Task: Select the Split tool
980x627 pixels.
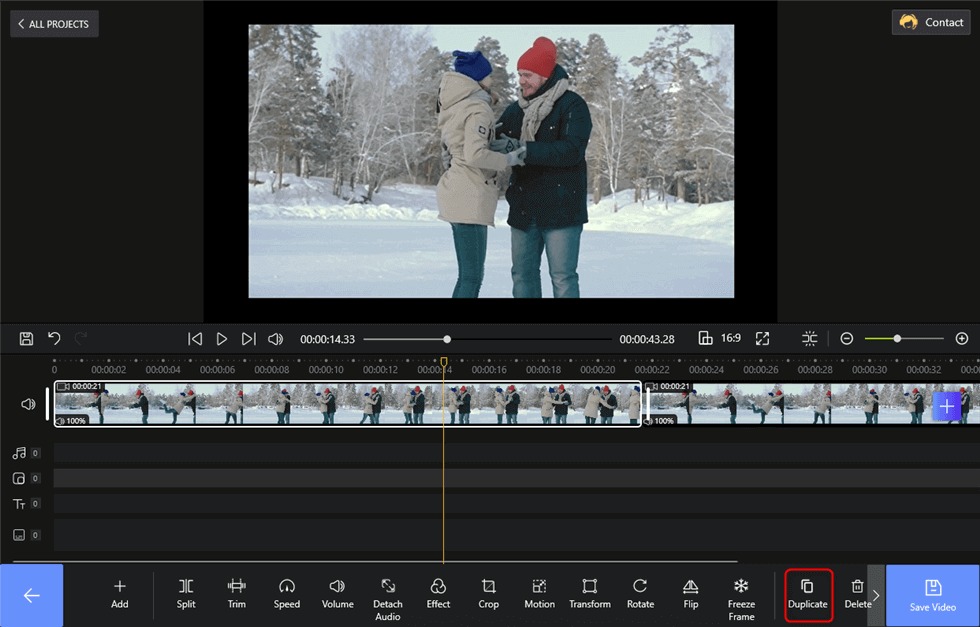Action: [x=186, y=594]
